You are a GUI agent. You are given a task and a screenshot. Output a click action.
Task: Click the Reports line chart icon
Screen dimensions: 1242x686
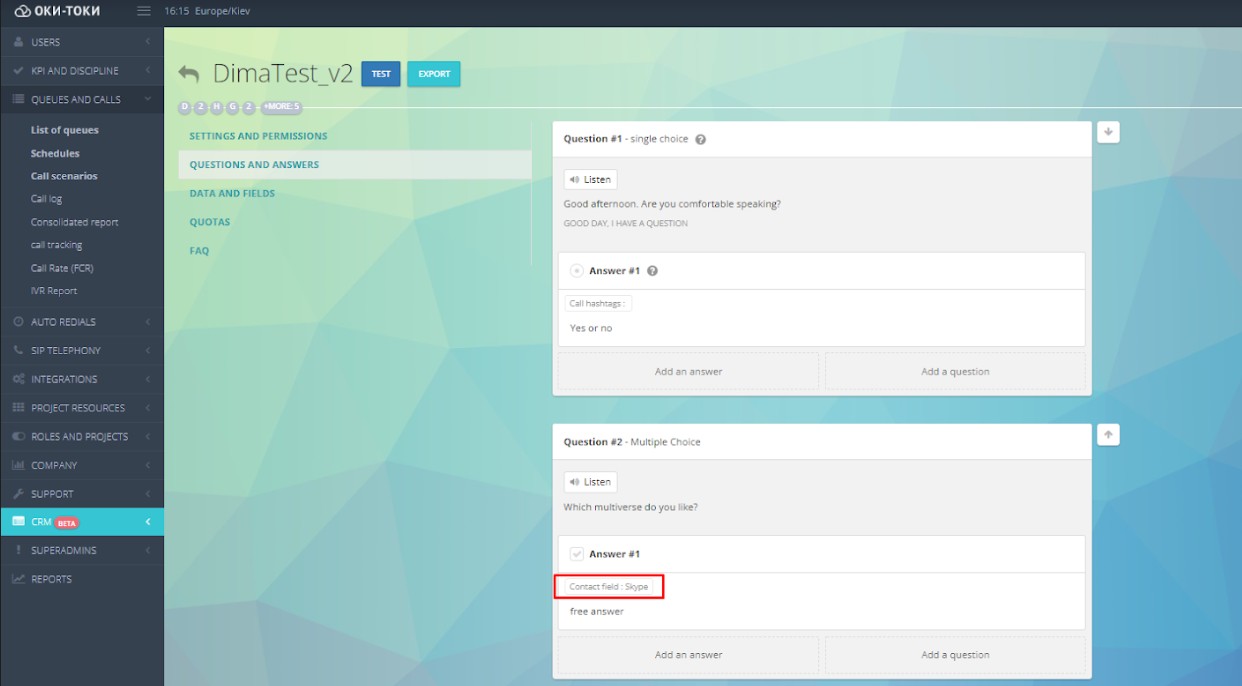pos(18,579)
